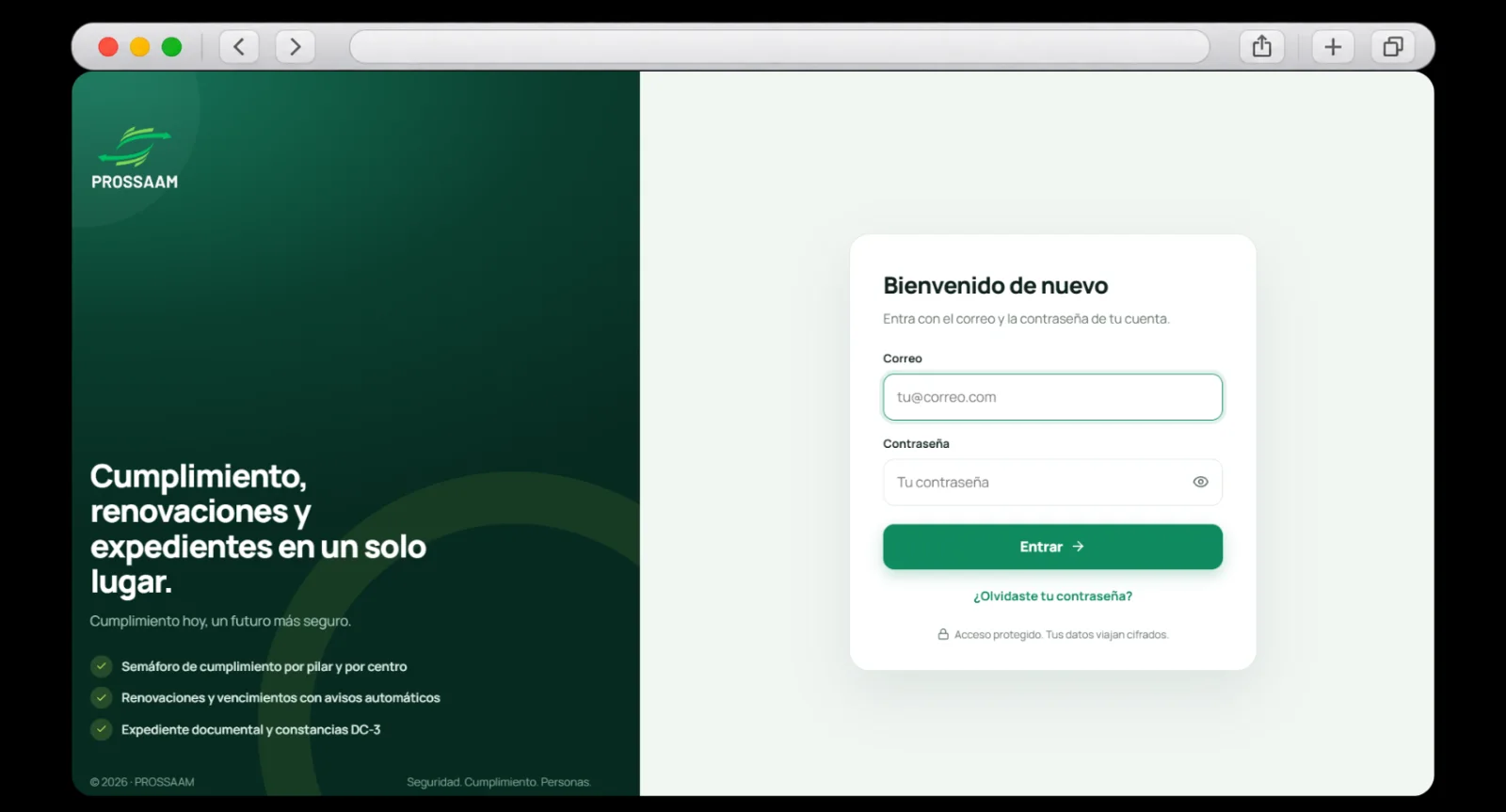Click checkmark beside Renovaciones y vencimientos
This screenshot has height=812, width=1506.
[102, 697]
